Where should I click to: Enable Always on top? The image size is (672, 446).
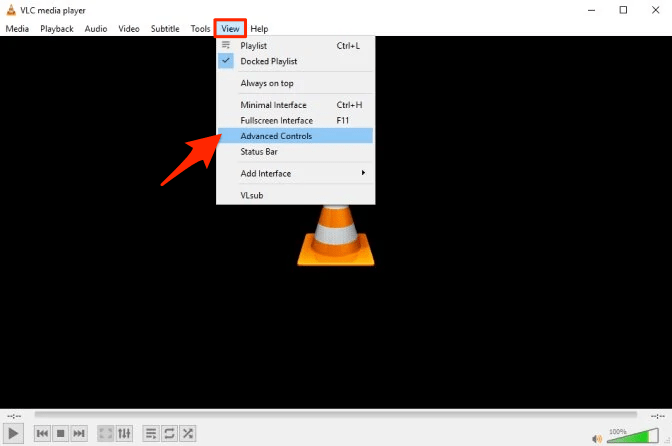pyautogui.click(x=295, y=83)
